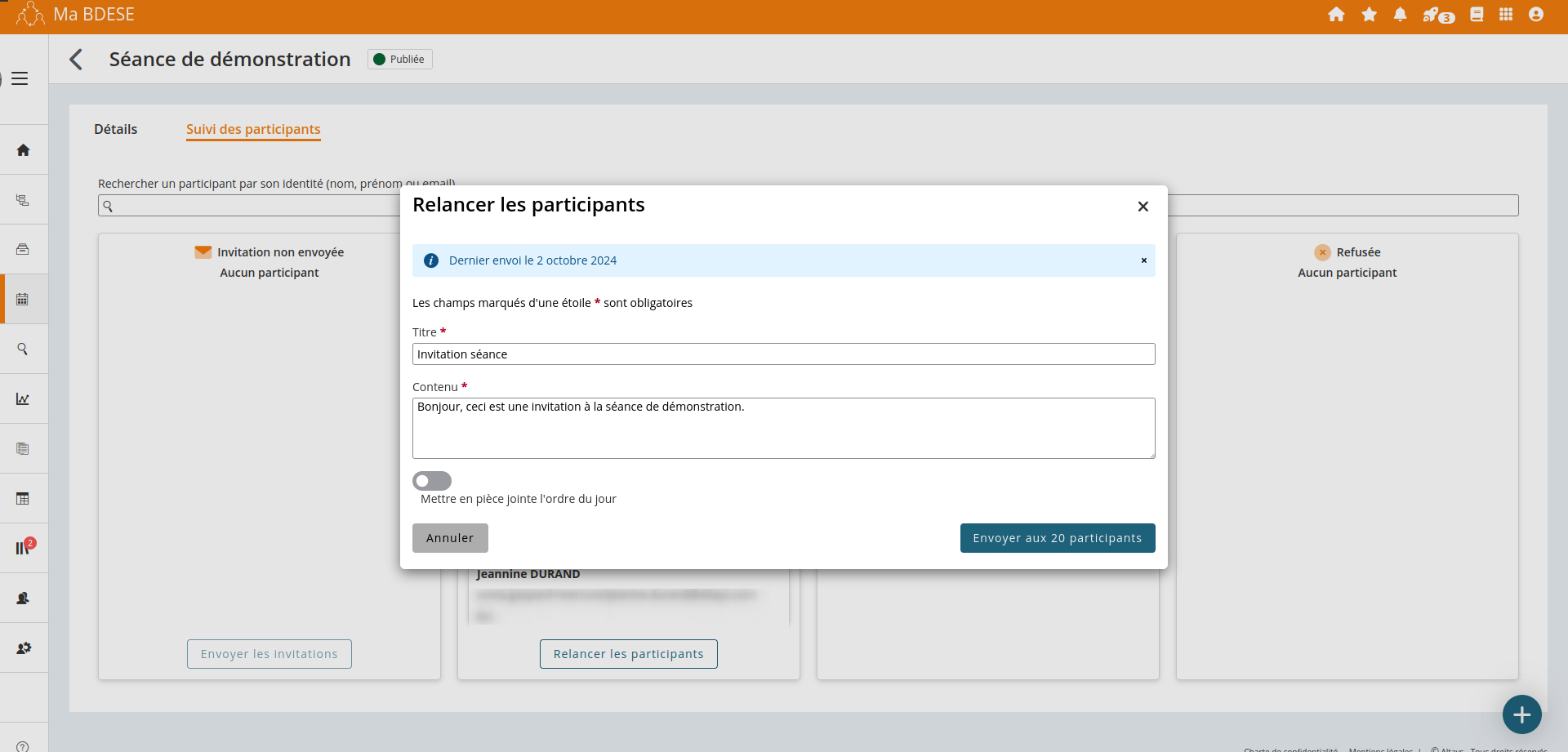
Task: Open the calendar icon in left sidebar
Action: (x=23, y=300)
